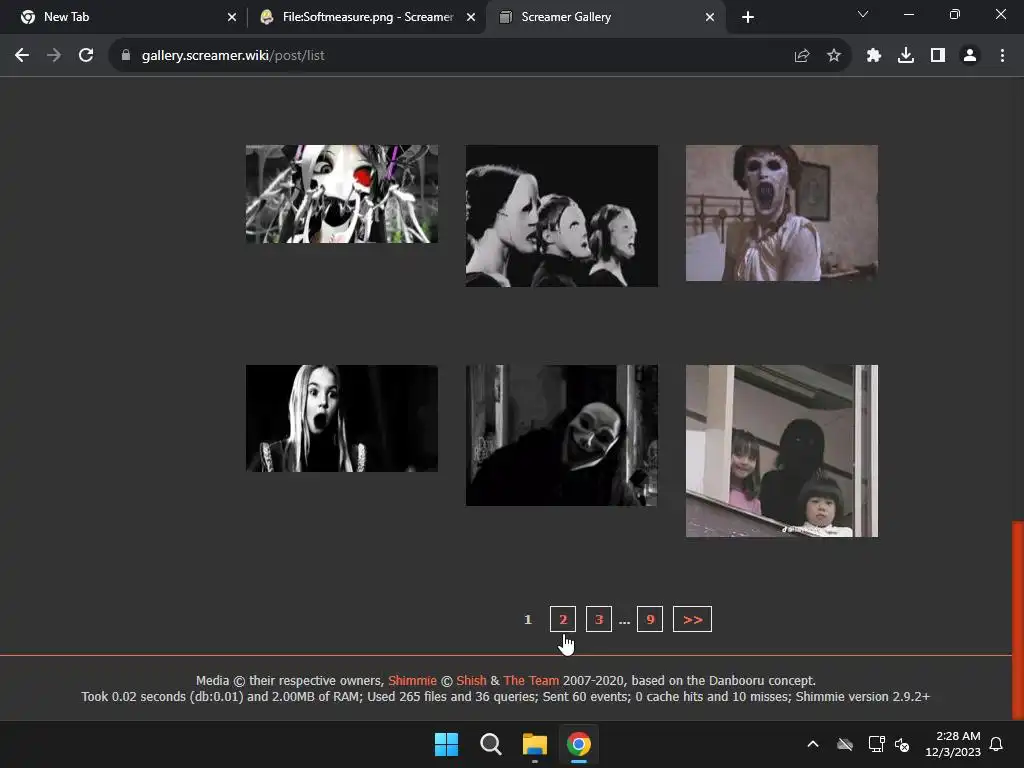Toggle the Chrome side panel
Viewport: 1024px width, 768px height.
938,56
